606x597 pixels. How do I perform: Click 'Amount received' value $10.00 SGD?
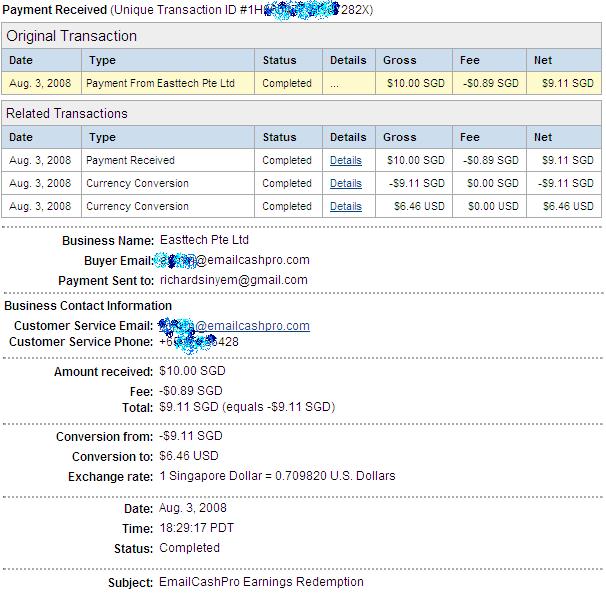(x=192, y=371)
